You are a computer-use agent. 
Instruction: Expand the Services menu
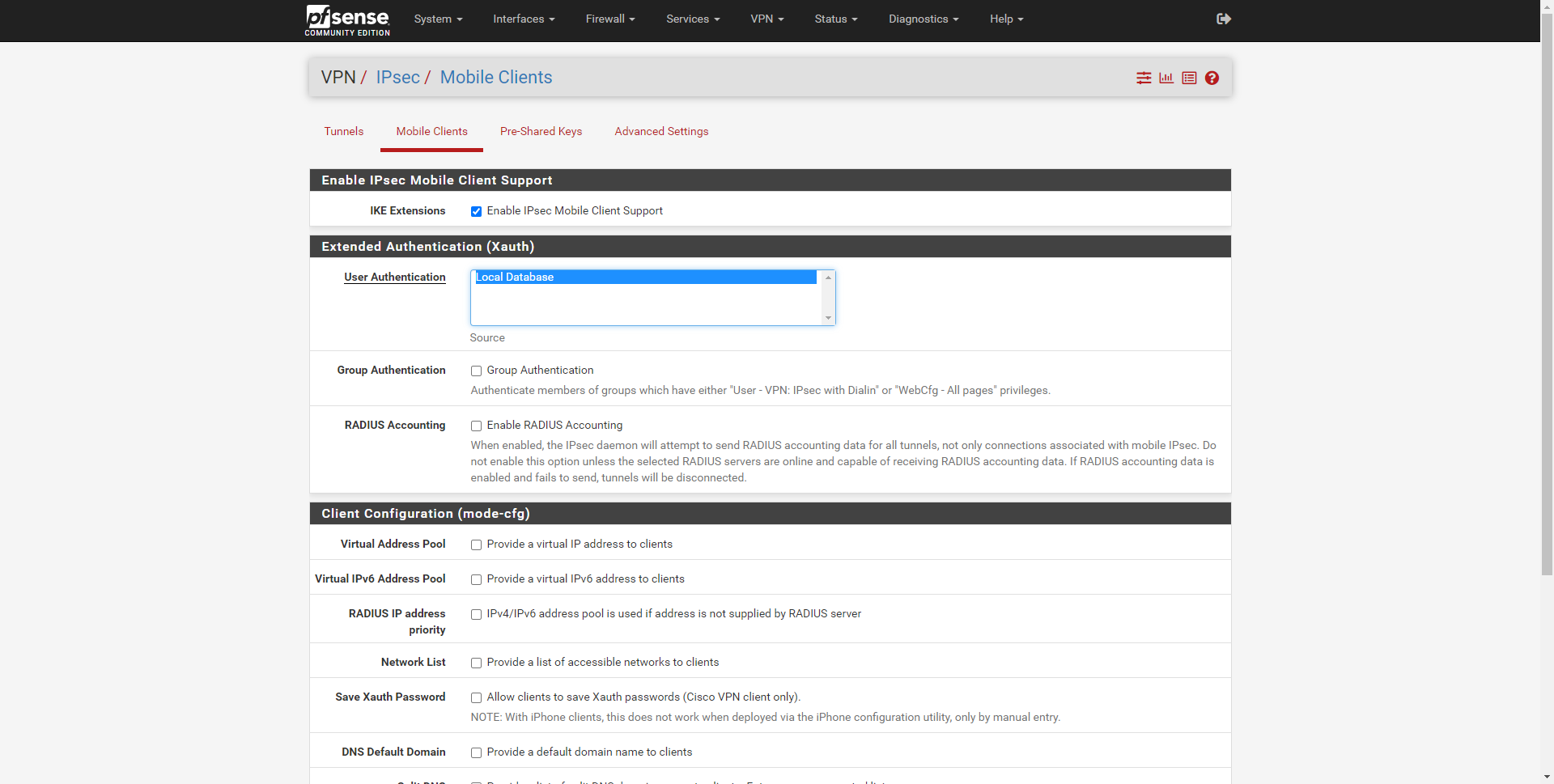pos(693,19)
